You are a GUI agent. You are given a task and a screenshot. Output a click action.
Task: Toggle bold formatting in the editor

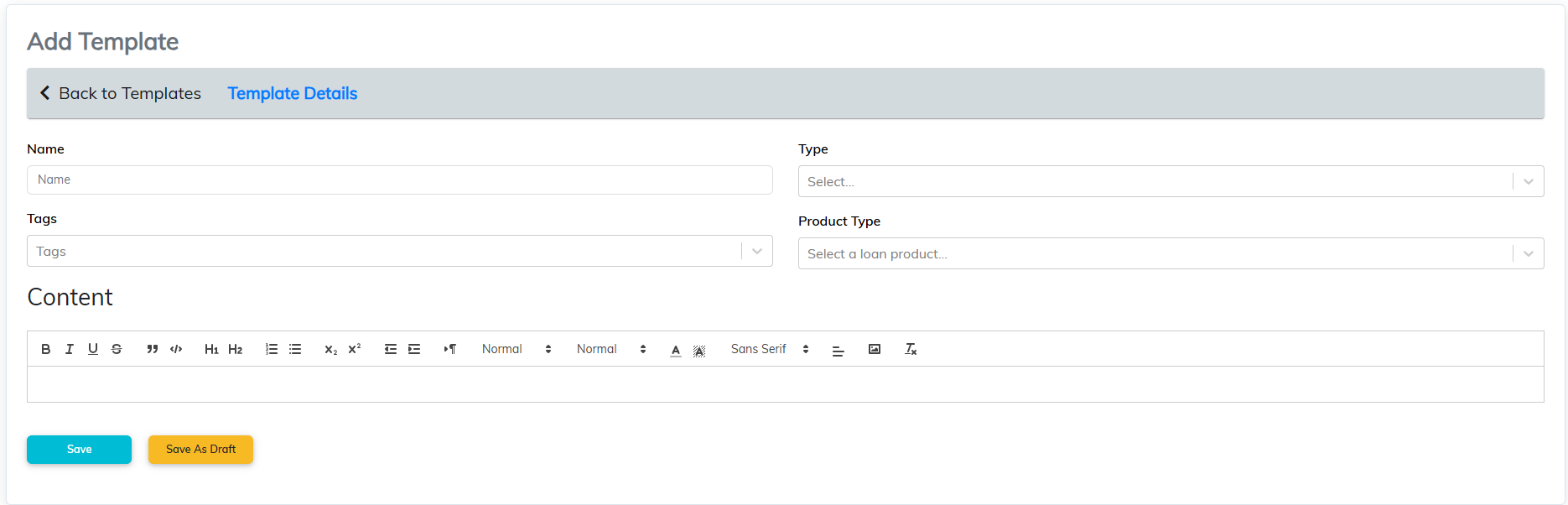click(x=46, y=349)
